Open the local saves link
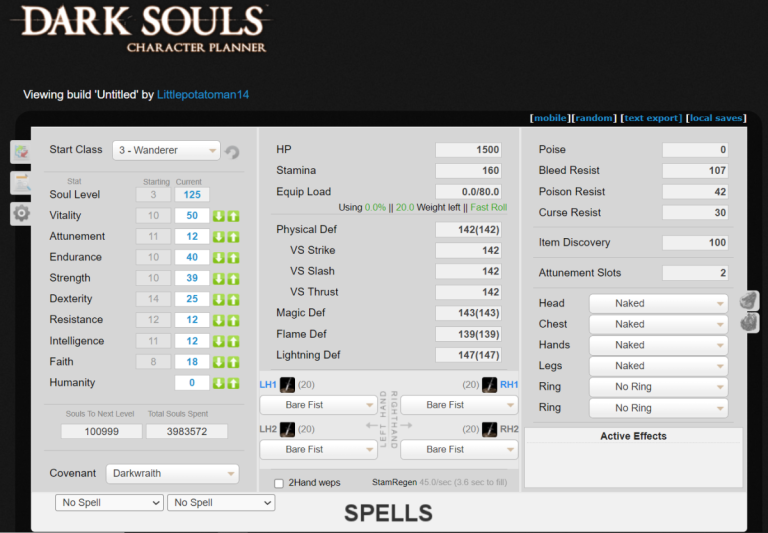Viewport: 768px width, 533px height. pyautogui.click(x=716, y=118)
